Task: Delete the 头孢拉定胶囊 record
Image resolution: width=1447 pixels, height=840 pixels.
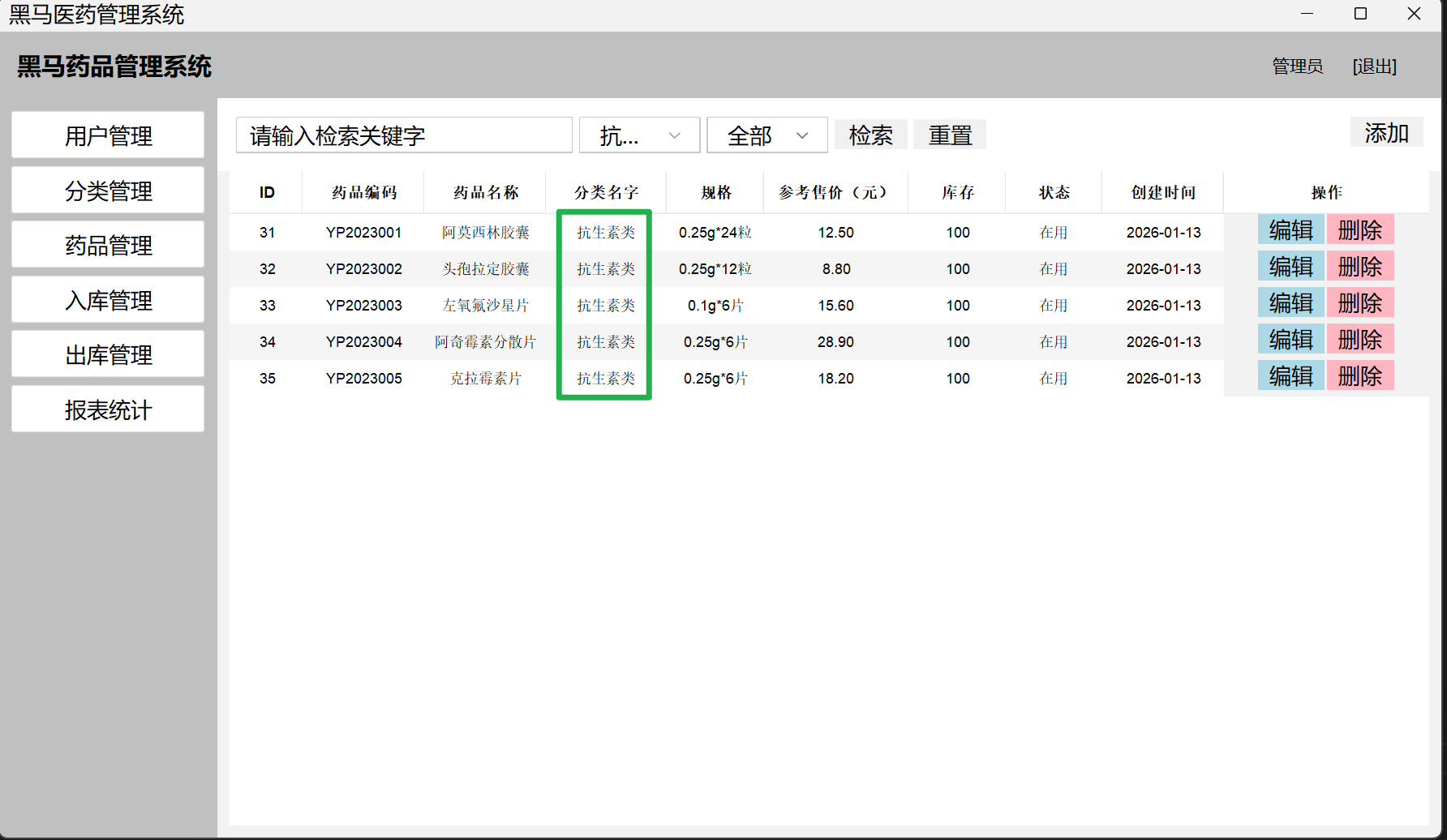Action: tap(1359, 267)
